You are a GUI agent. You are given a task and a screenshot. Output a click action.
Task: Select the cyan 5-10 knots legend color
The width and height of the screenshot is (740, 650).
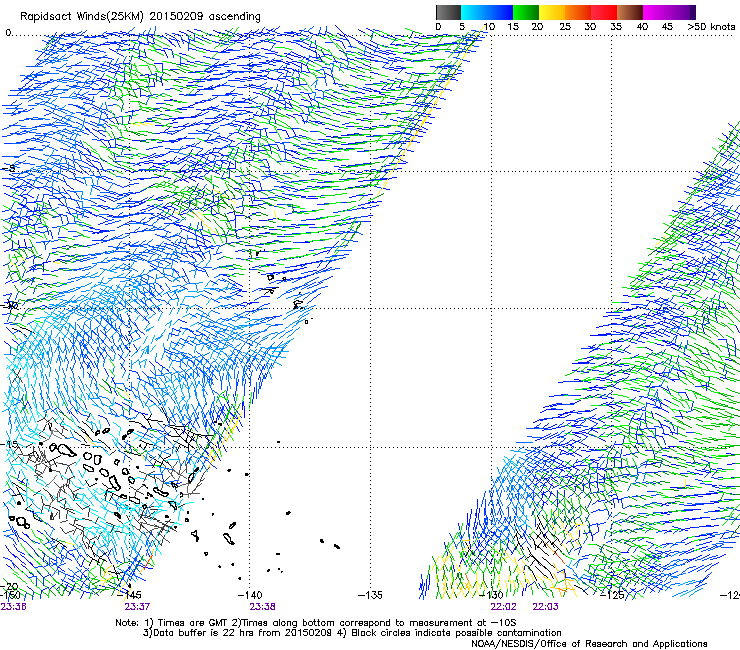474,12
